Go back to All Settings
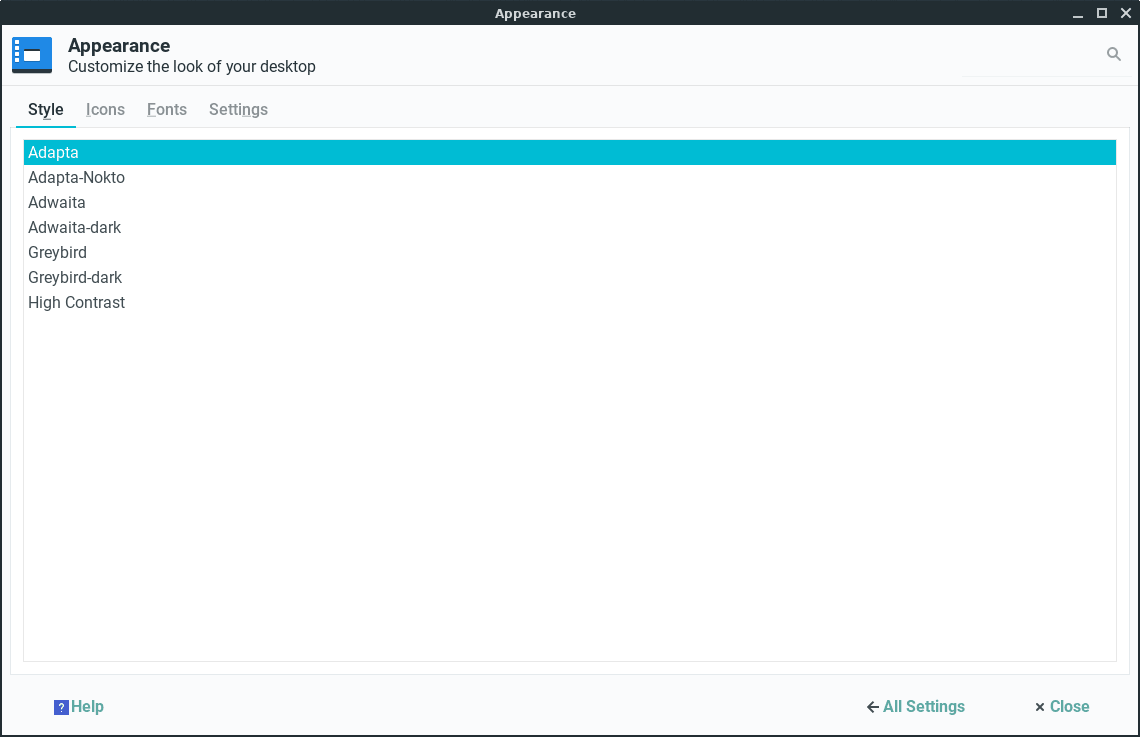 [924, 707]
